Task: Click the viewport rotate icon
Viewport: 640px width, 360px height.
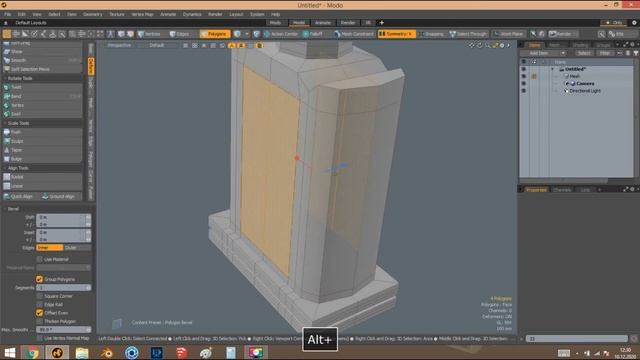Action: (x=480, y=45)
